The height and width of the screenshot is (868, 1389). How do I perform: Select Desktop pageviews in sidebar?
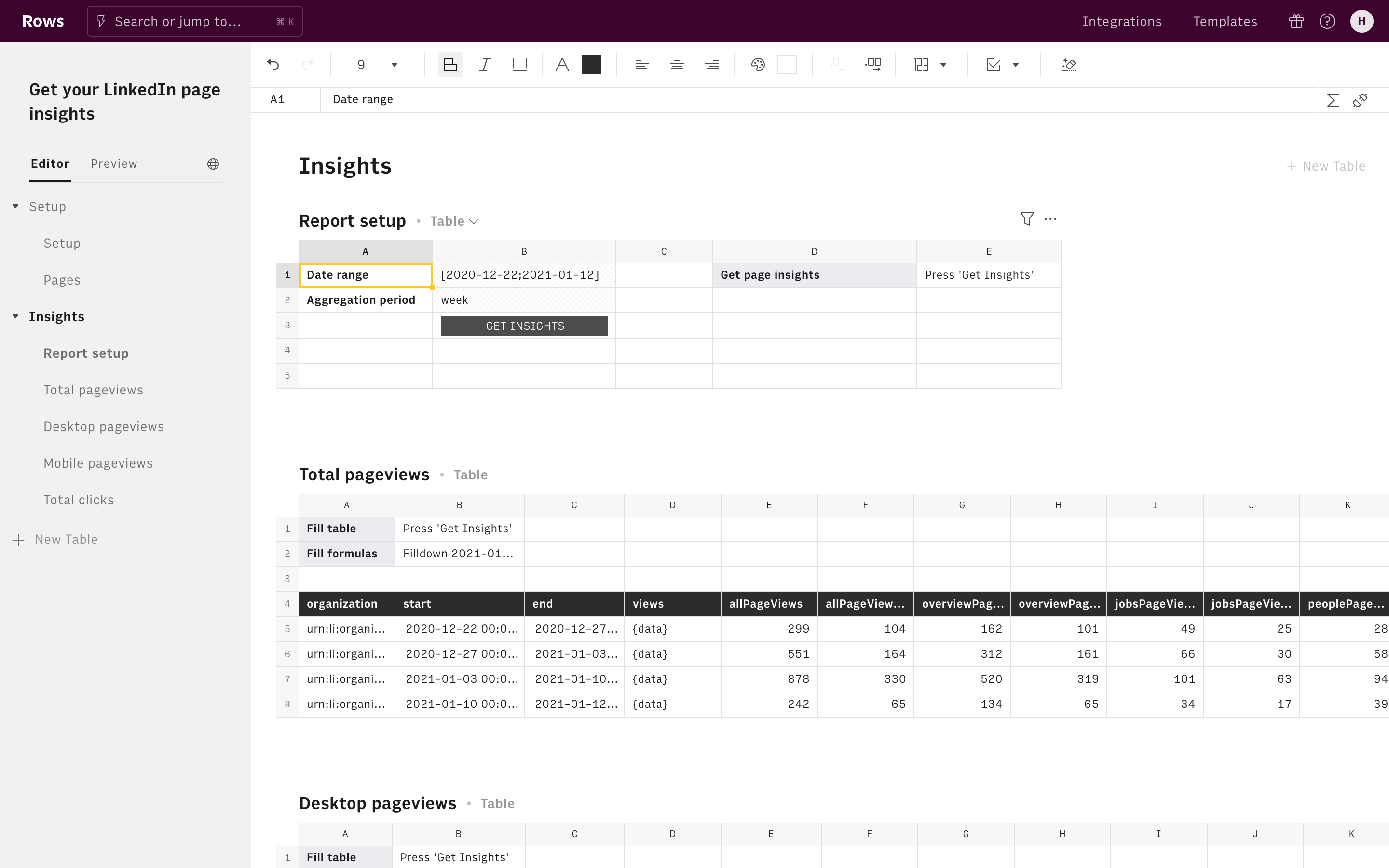click(x=104, y=427)
